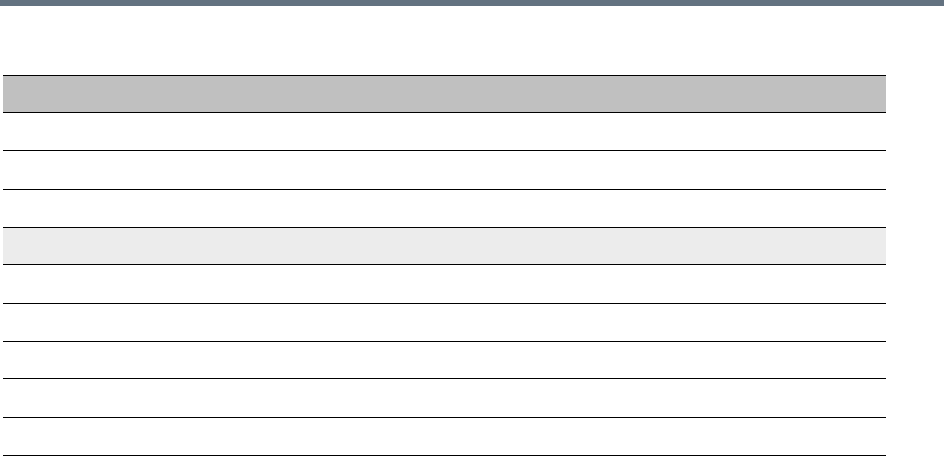Click the light gray highlighted fourth row
This screenshot has width=944, height=456.
coord(443,246)
